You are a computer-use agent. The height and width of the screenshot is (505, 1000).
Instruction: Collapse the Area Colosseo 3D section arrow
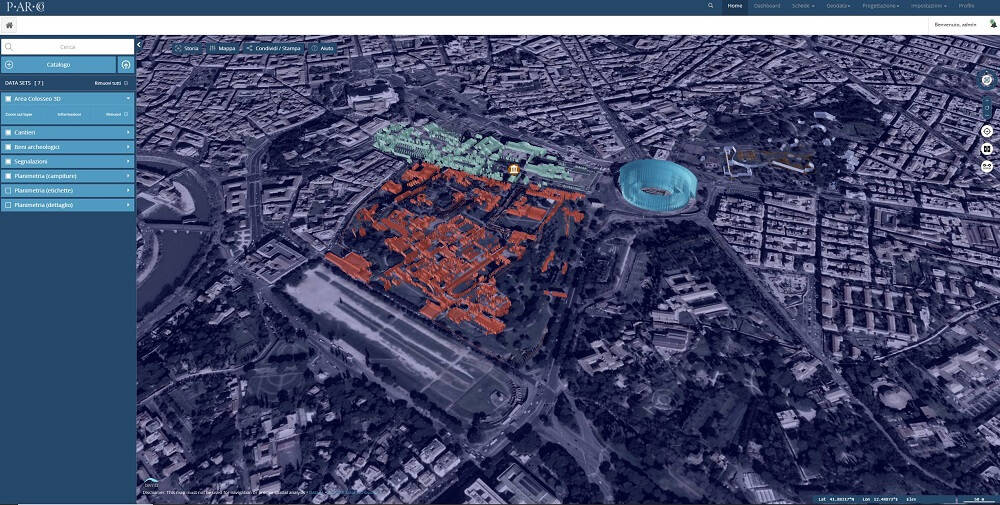point(129,99)
